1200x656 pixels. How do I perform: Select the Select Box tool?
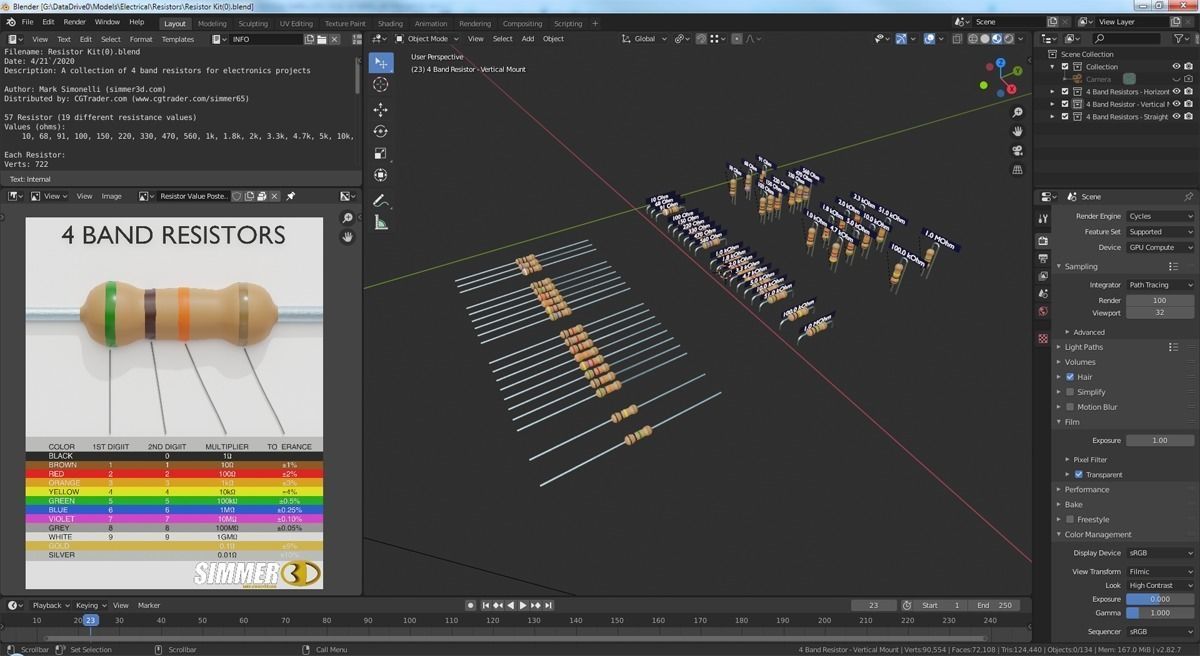coord(380,62)
